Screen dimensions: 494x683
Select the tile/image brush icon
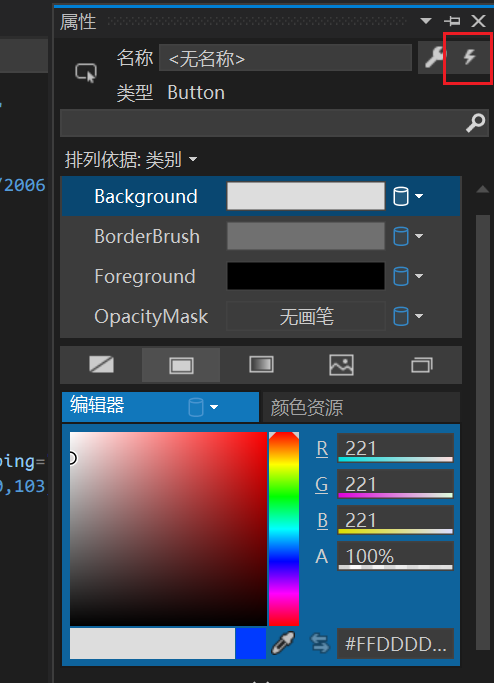click(x=341, y=365)
